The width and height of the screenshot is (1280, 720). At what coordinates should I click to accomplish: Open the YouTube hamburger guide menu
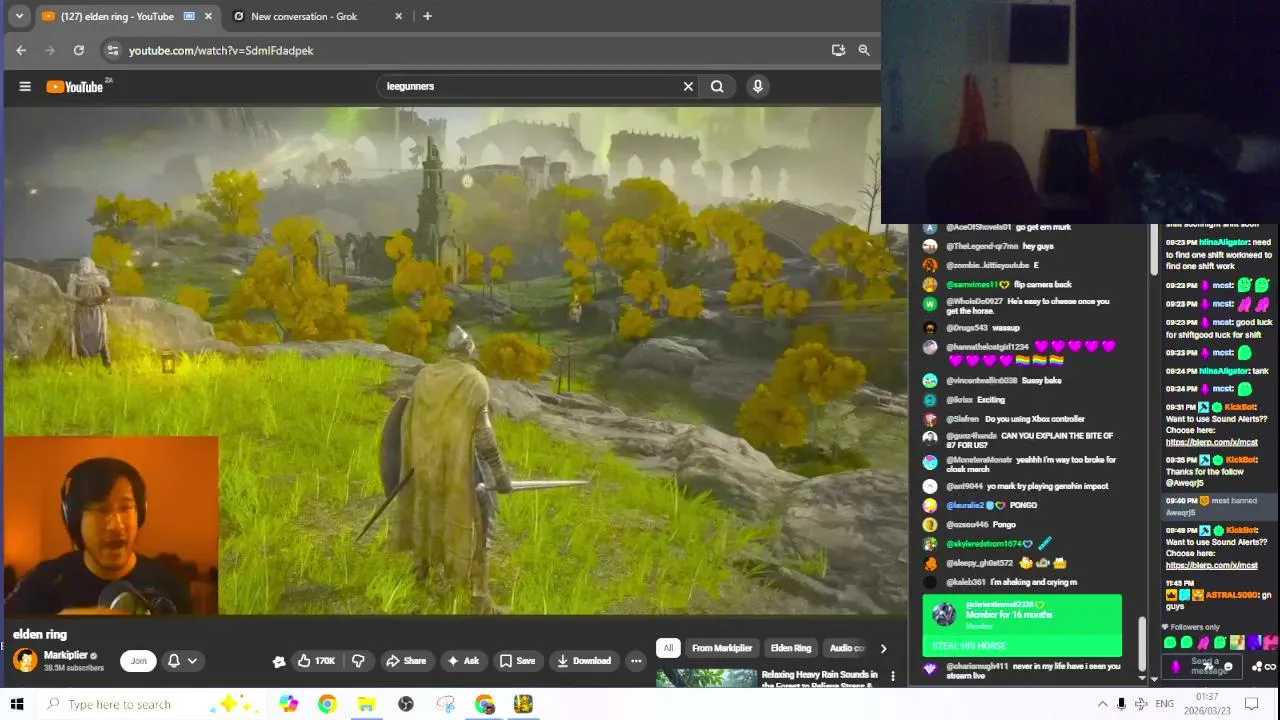[x=25, y=86]
